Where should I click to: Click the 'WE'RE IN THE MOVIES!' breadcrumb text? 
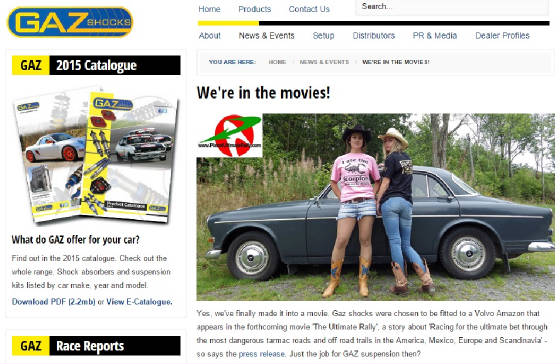[x=396, y=62]
